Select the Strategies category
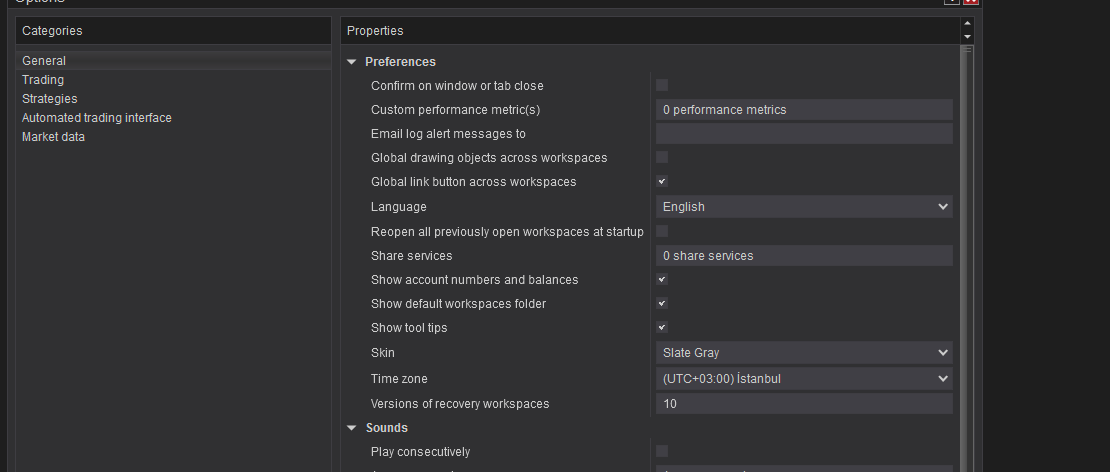The image size is (1110, 472). 49,99
